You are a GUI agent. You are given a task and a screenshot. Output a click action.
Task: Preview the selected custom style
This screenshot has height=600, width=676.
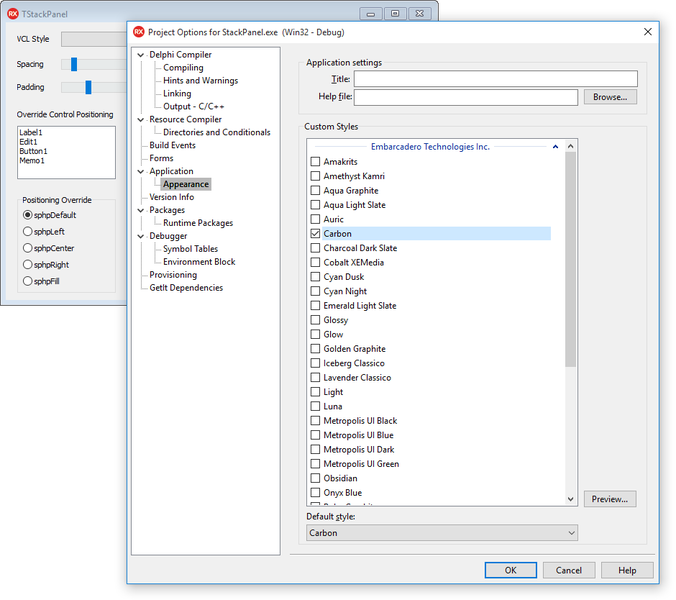pos(610,499)
